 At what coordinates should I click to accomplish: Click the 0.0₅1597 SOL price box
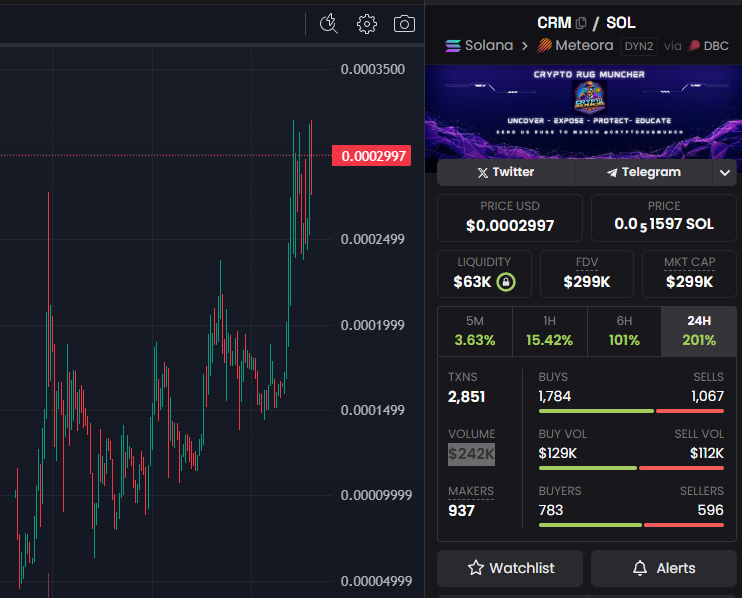pos(663,218)
